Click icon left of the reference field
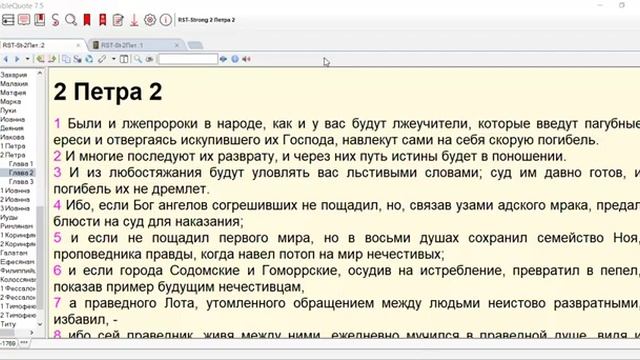The height and width of the screenshot is (360, 640). pos(150,59)
